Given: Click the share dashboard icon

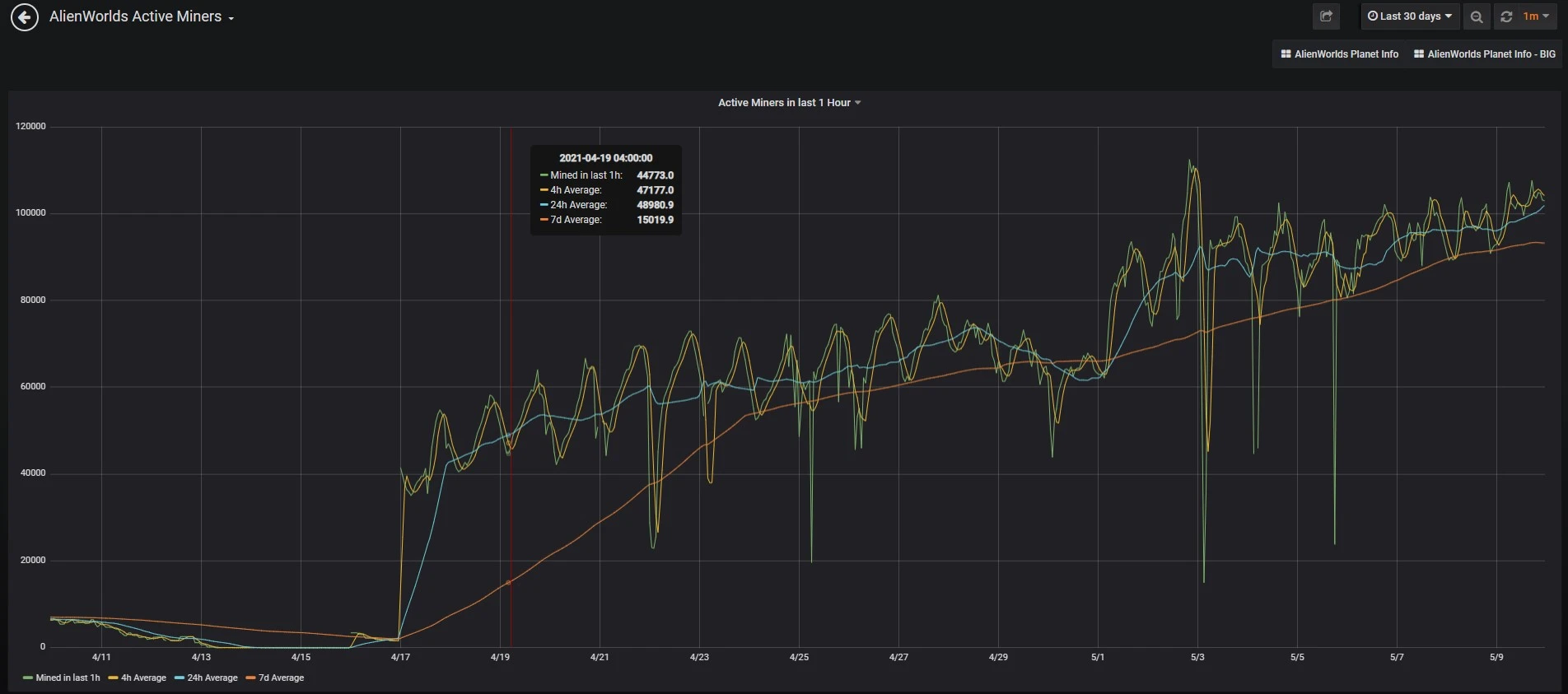Looking at the screenshot, I should [1326, 16].
